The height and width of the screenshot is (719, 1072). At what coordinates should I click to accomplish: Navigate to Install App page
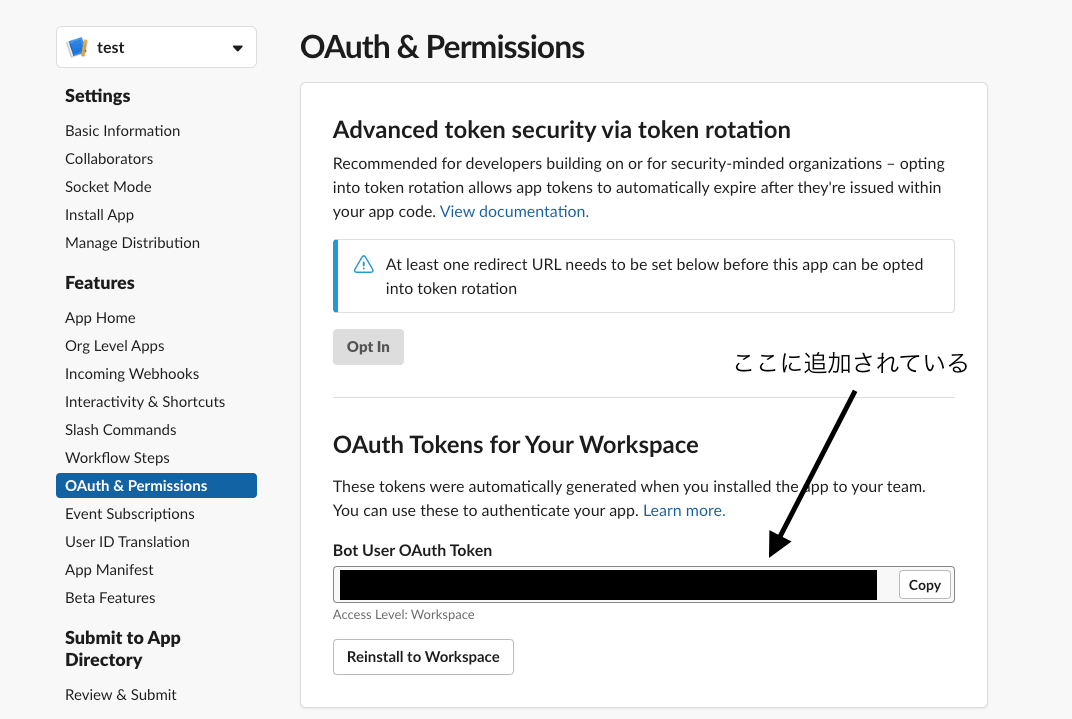coord(99,214)
